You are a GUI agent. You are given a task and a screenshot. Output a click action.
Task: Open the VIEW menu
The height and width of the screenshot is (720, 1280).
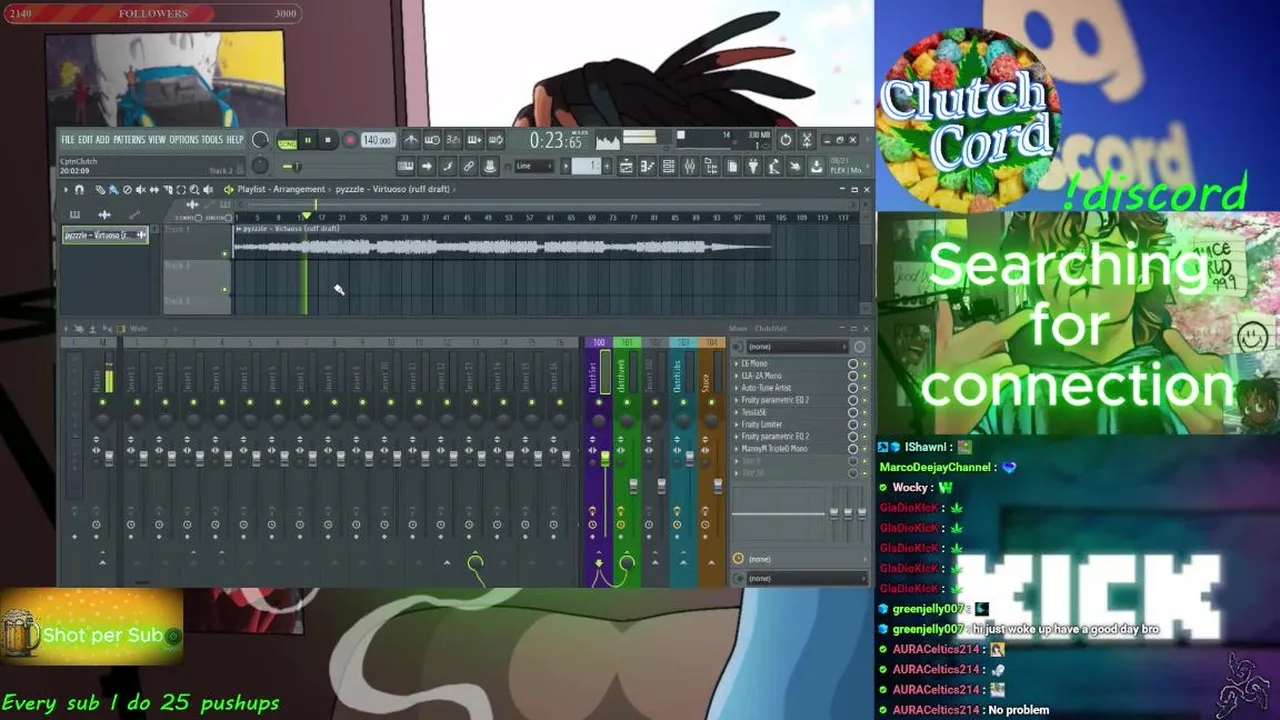pyautogui.click(x=157, y=140)
